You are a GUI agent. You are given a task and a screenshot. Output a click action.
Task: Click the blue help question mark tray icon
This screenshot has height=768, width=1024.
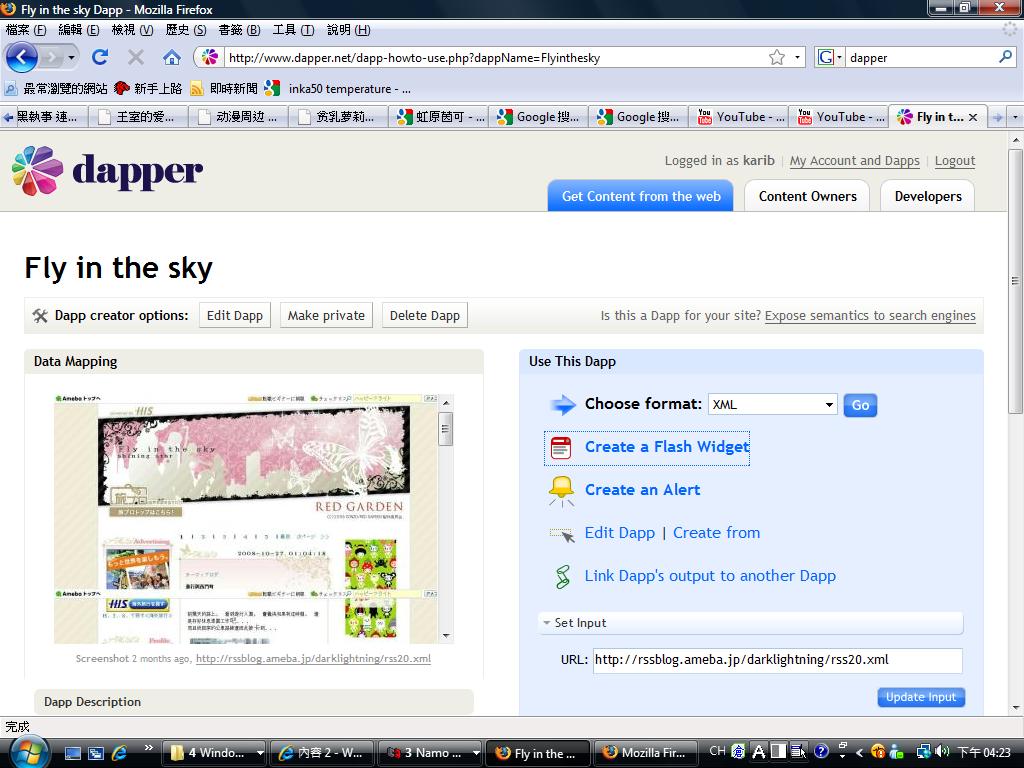pos(822,752)
